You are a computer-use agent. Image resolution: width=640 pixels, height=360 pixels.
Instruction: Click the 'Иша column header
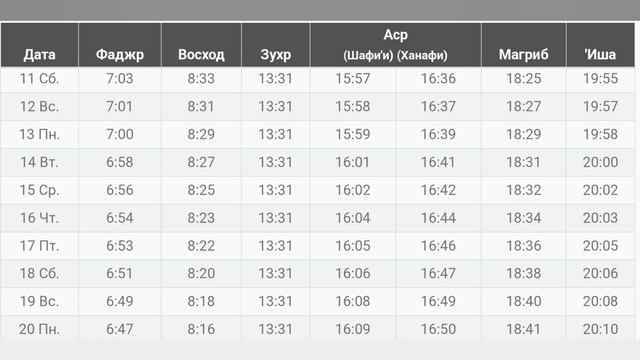point(600,54)
